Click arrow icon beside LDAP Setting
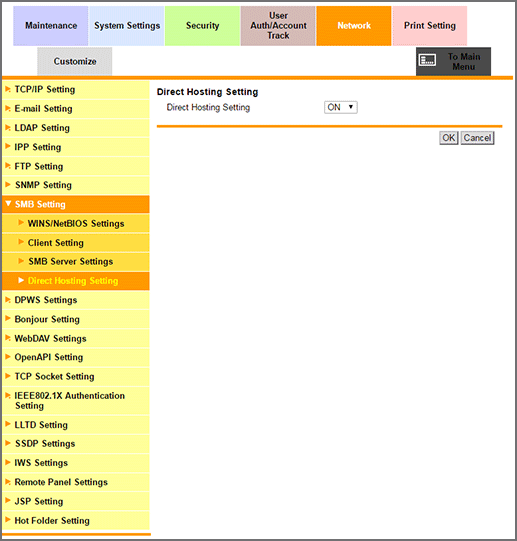Image resolution: width=517 pixels, height=541 pixels. (8, 128)
